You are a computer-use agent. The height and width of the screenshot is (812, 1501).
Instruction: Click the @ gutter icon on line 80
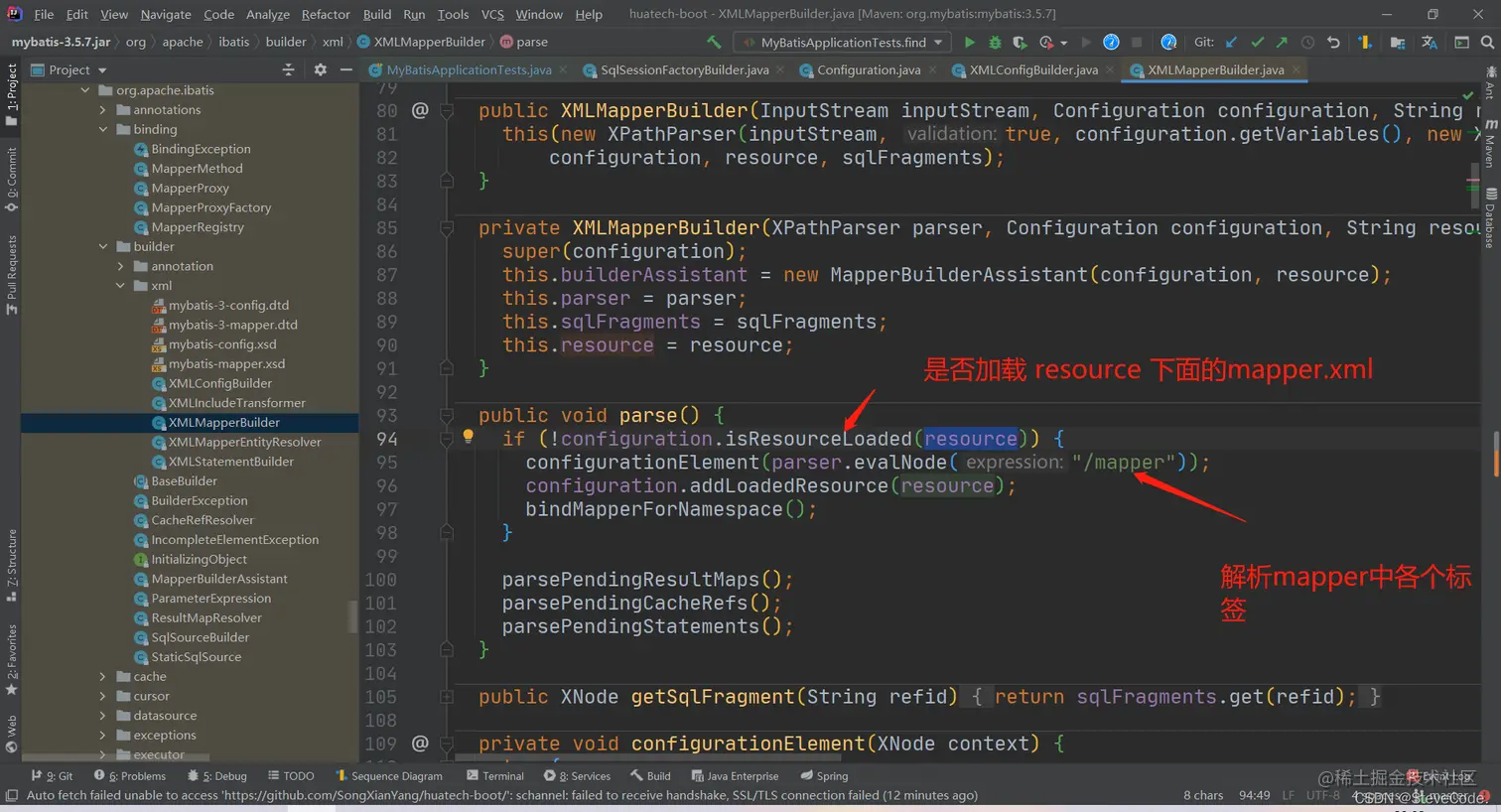(420, 110)
